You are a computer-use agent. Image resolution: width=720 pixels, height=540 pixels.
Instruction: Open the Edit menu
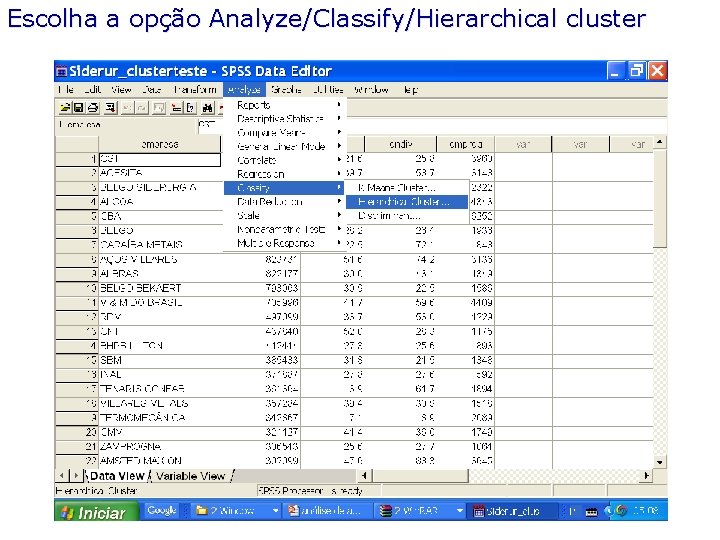coord(92,90)
